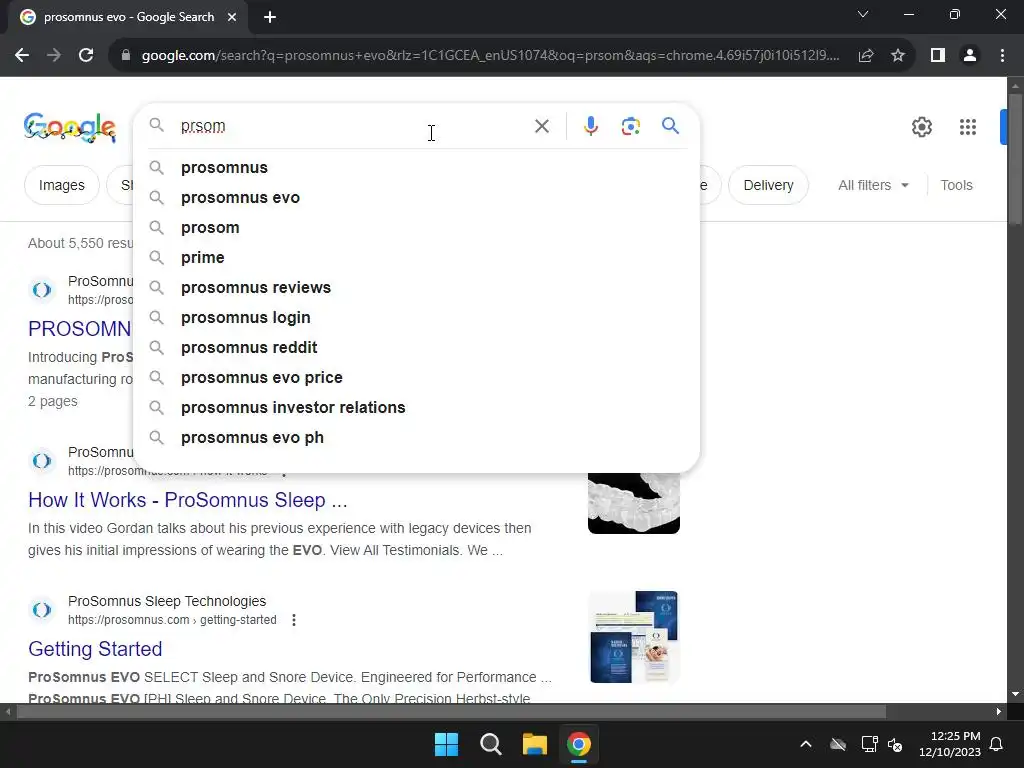Go back to the previous page
1024x768 pixels.
pyautogui.click(x=22, y=56)
